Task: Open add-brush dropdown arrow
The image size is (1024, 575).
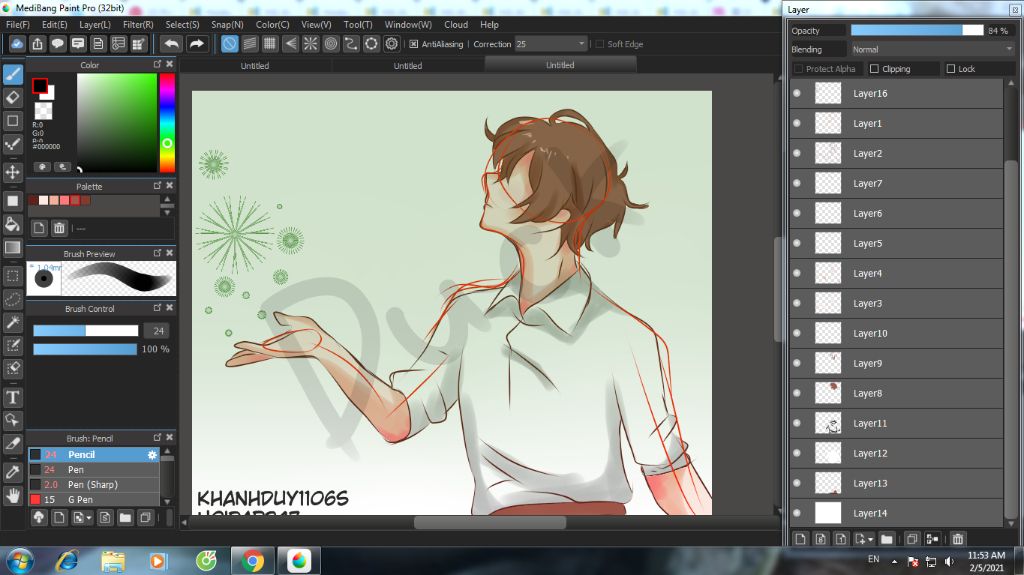Action: (89, 518)
